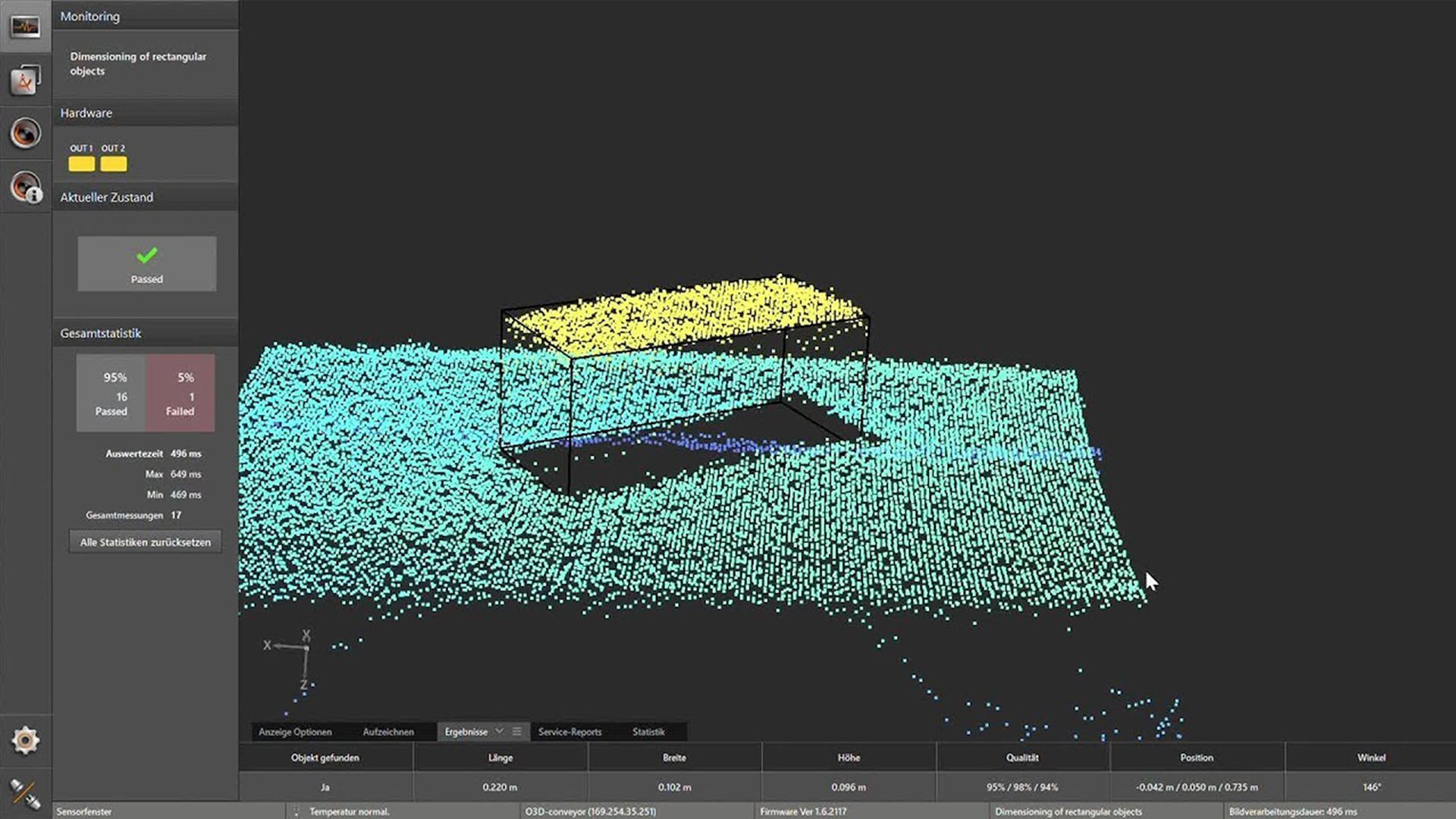
Task: Click the temperature status icon in status bar
Action: pyautogui.click(x=297, y=811)
